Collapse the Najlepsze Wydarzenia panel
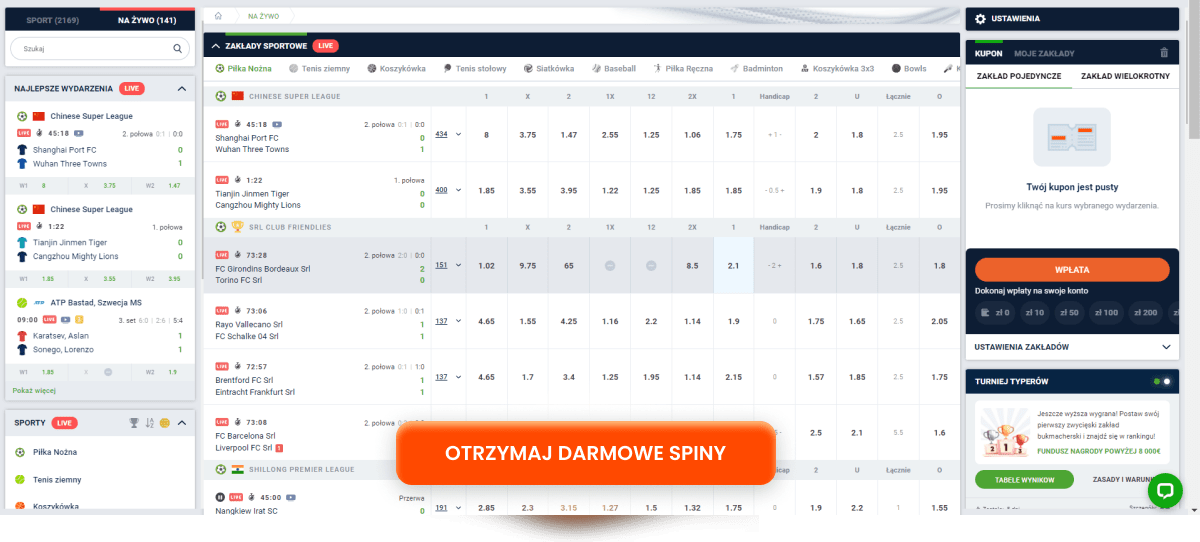The image size is (1200, 542). coord(182,88)
